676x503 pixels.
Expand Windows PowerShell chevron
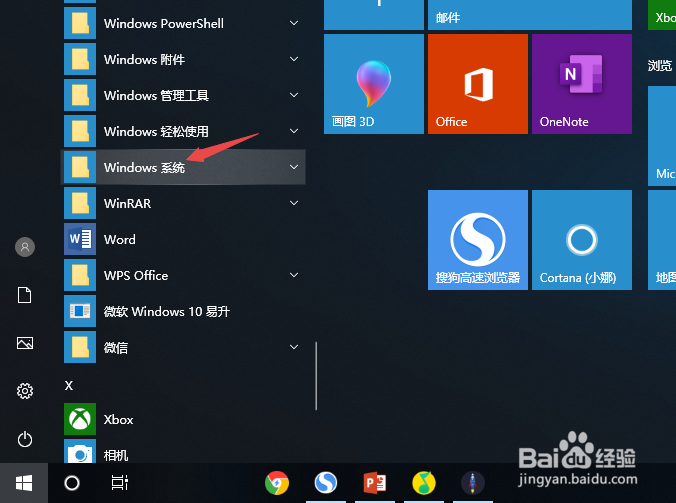coord(294,23)
